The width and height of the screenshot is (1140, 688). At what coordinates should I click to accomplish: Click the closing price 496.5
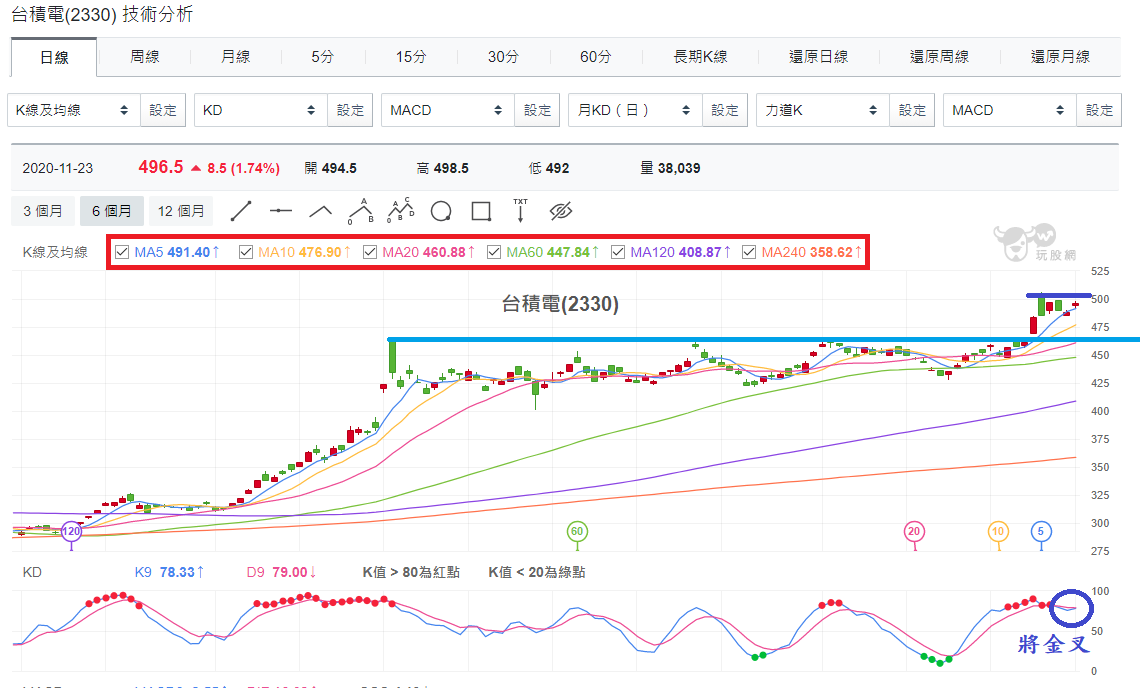point(161,167)
